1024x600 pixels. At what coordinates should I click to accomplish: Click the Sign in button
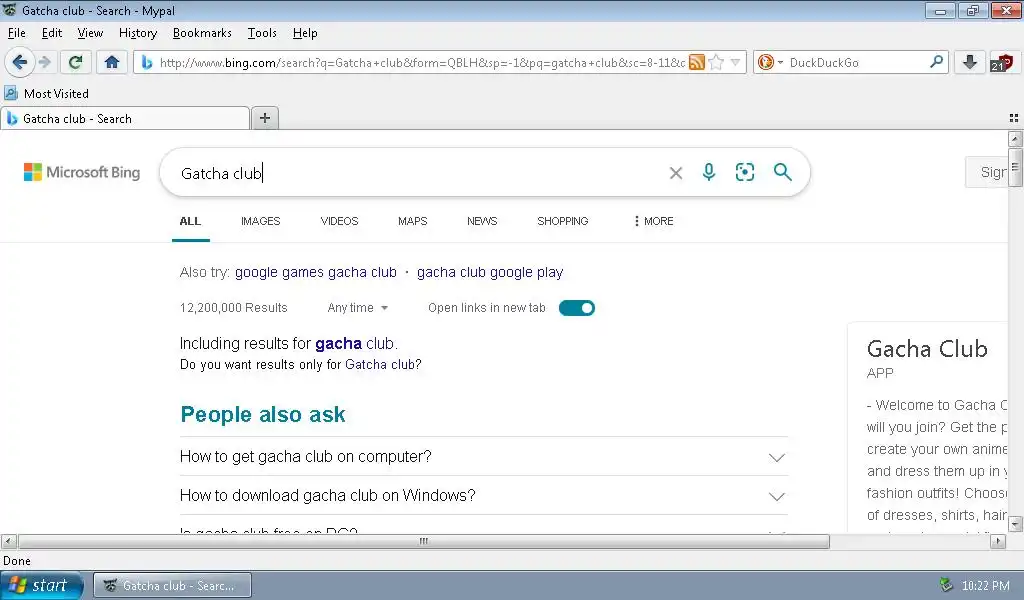[987, 172]
